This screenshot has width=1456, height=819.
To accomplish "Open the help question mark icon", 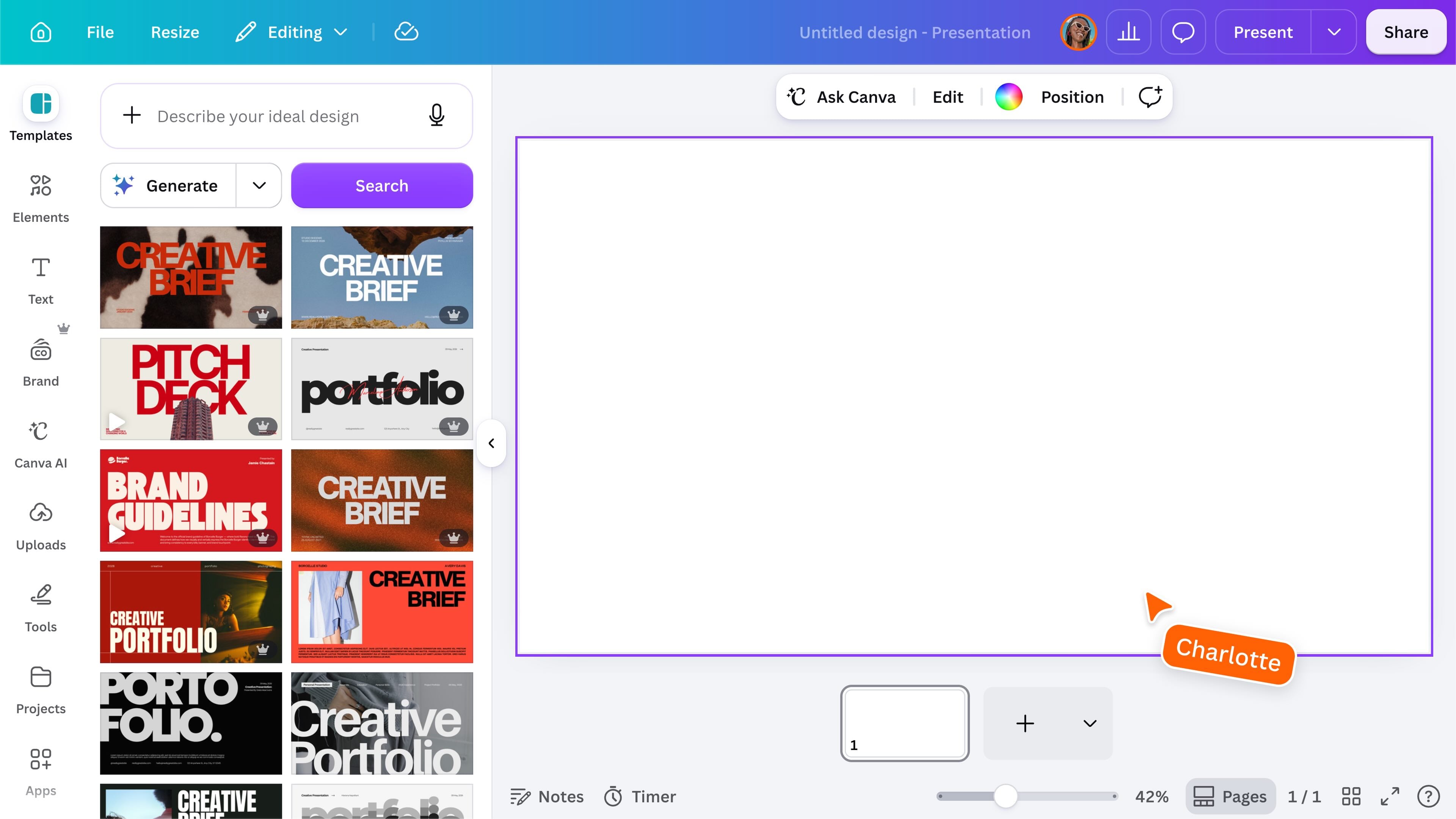I will point(1428,796).
